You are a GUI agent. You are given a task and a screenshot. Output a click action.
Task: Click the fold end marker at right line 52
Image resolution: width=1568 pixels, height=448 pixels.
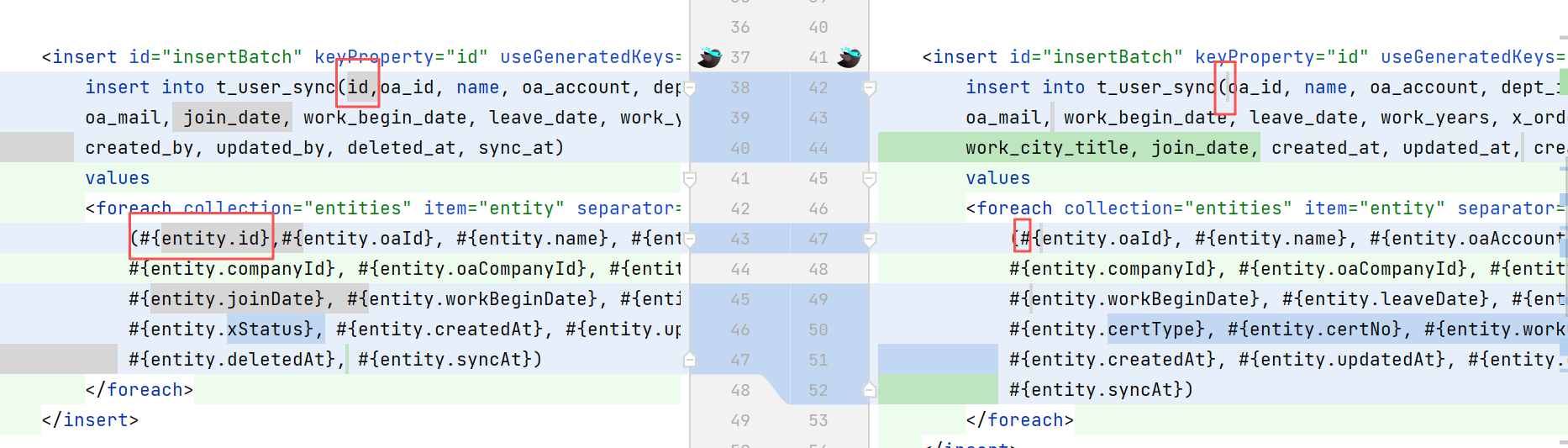870,390
